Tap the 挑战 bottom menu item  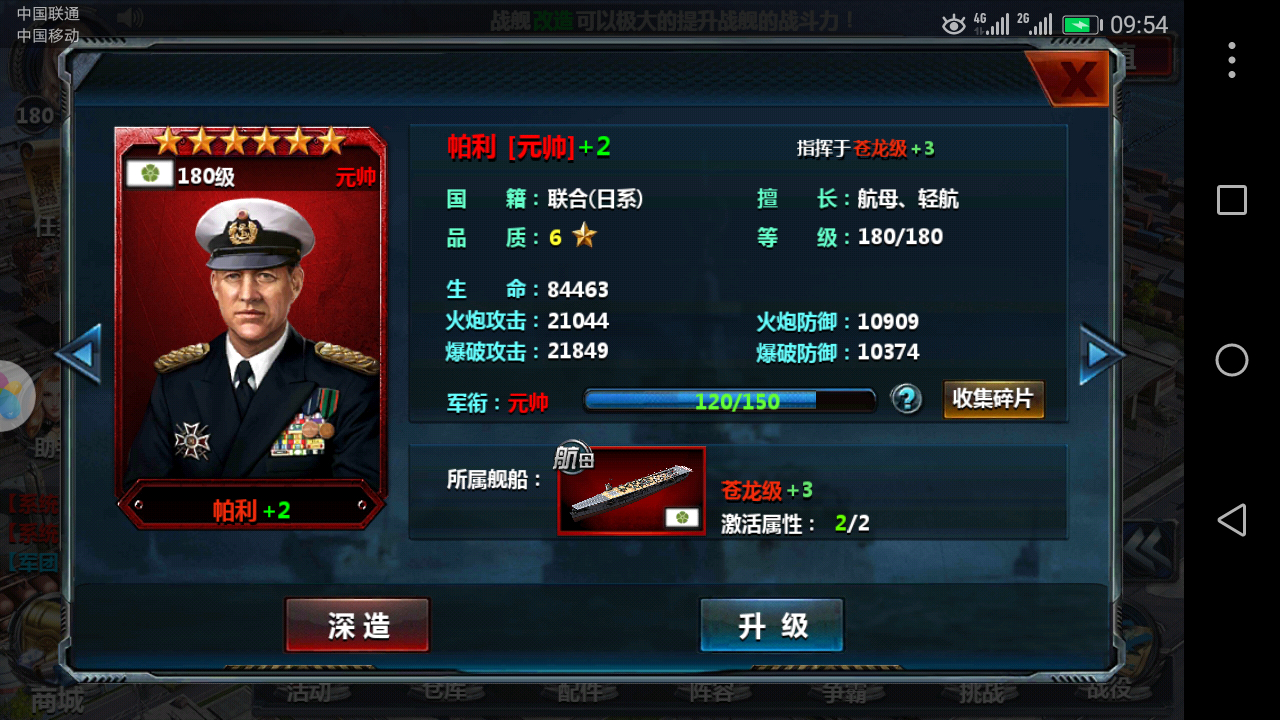[980, 692]
